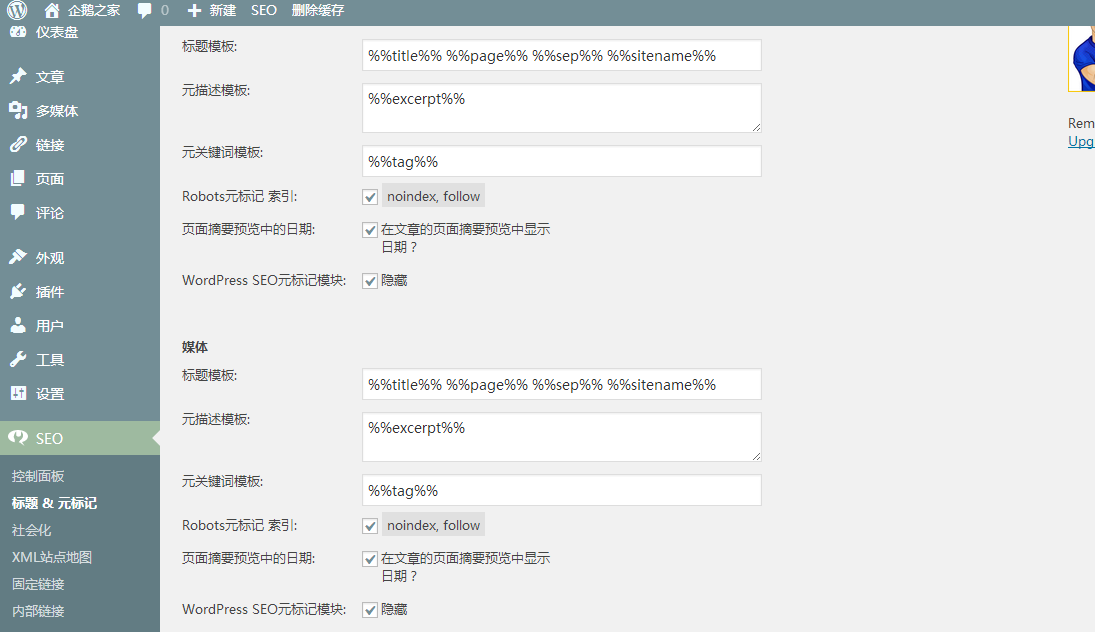Toggle 媒体 noindex, follow checkbox
This screenshot has height=632, width=1095.
tap(370, 526)
